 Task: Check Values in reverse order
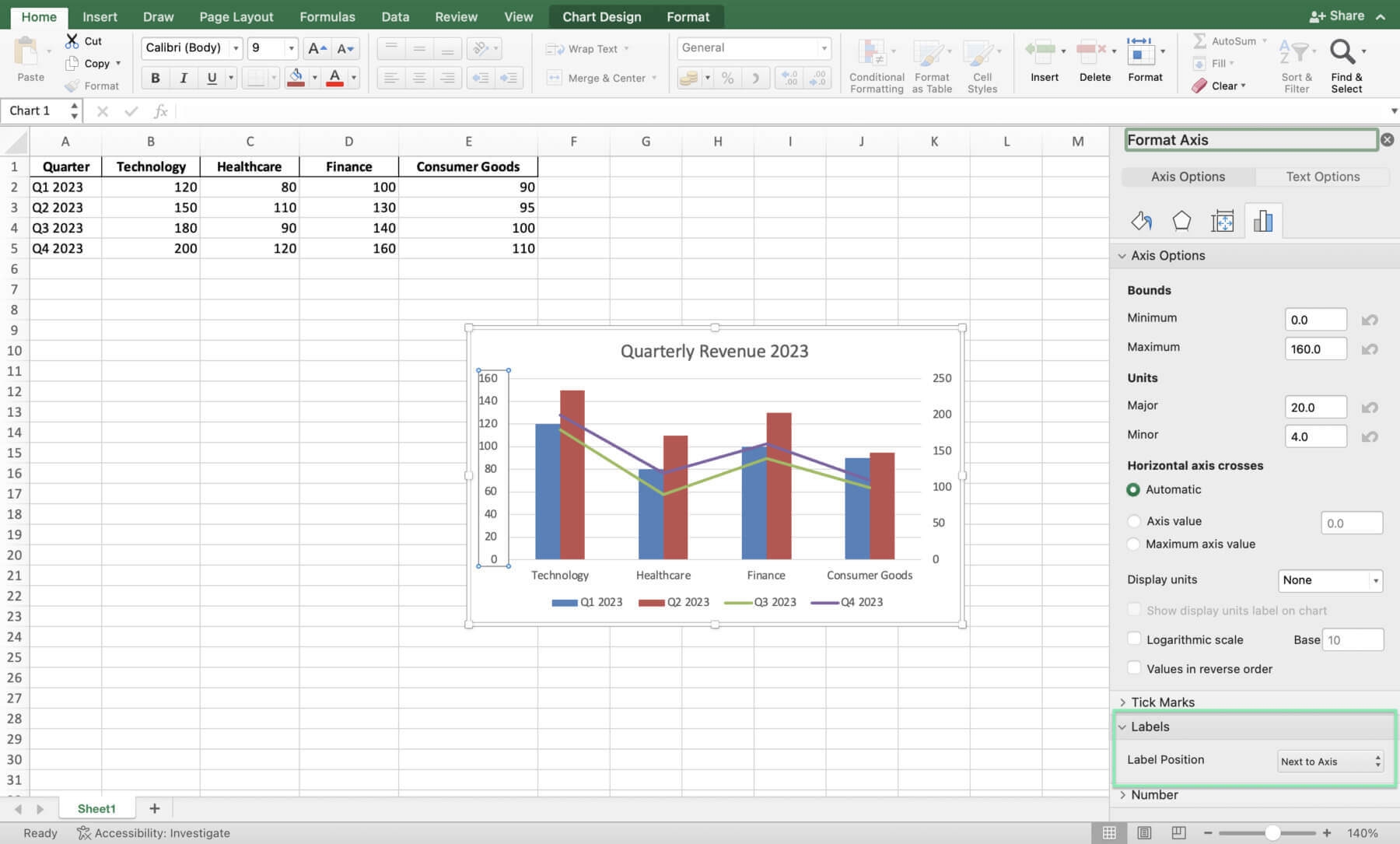tap(1134, 668)
